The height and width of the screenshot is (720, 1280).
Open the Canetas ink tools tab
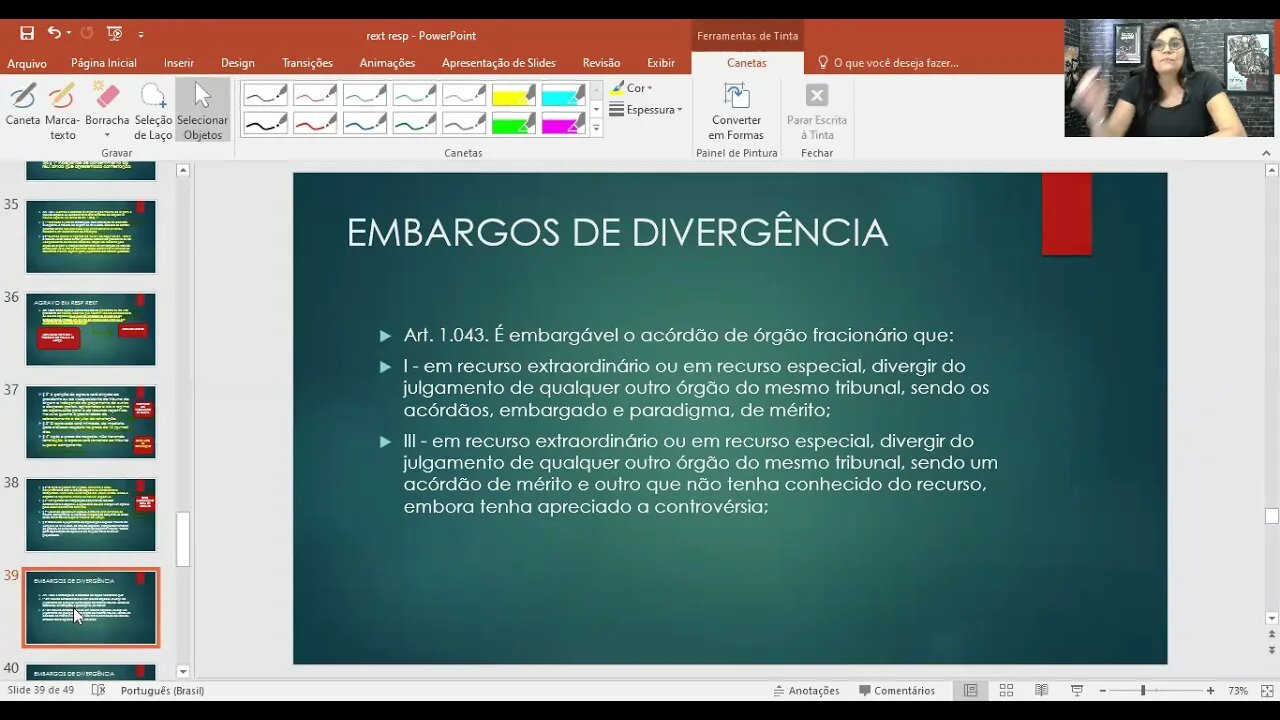tap(747, 63)
